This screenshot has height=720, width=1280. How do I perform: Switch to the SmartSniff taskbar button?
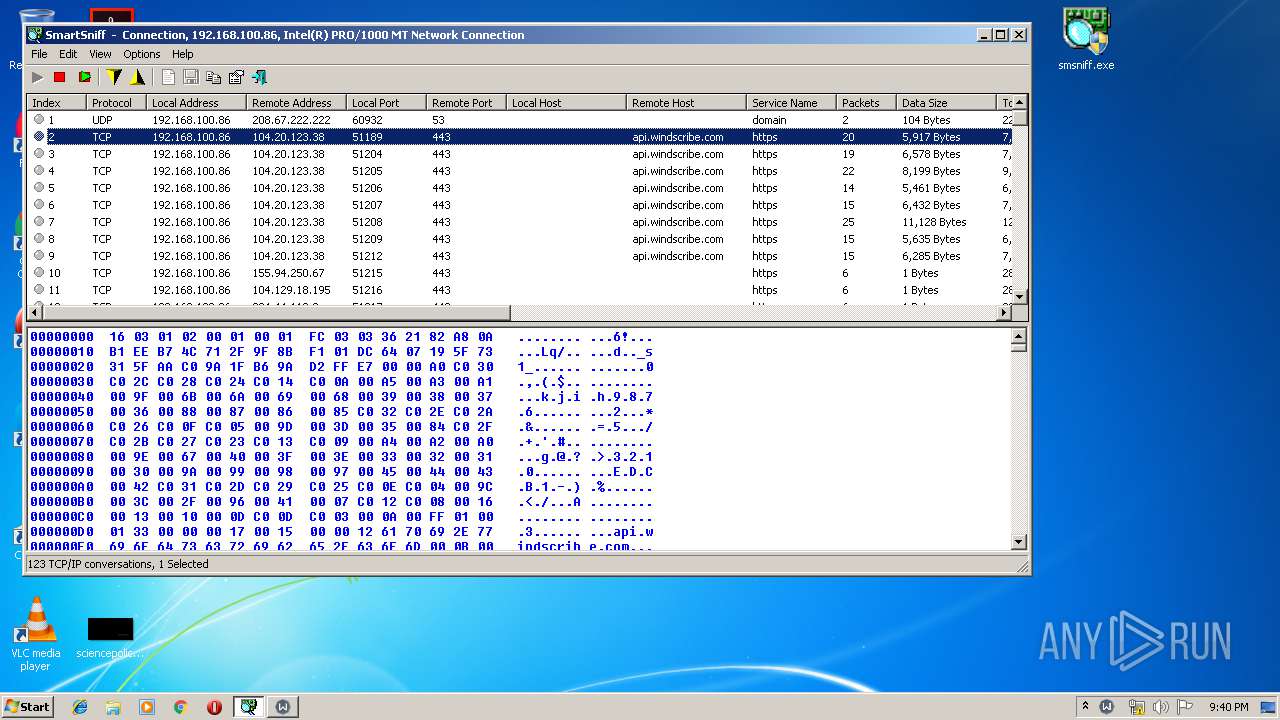coord(248,707)
